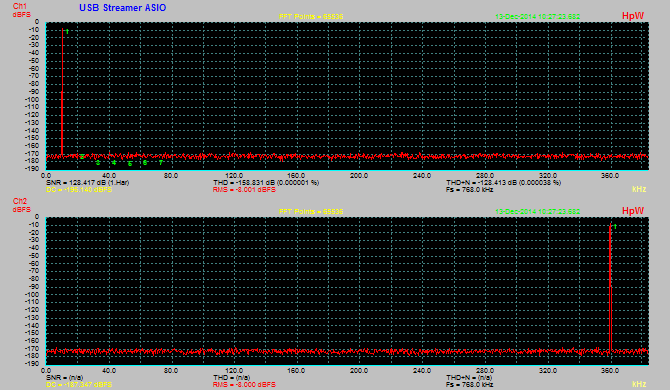670x390 pixels.
Task: Click the 200.0 tick on Ch1 frequency axis
Action: [359, 176]
